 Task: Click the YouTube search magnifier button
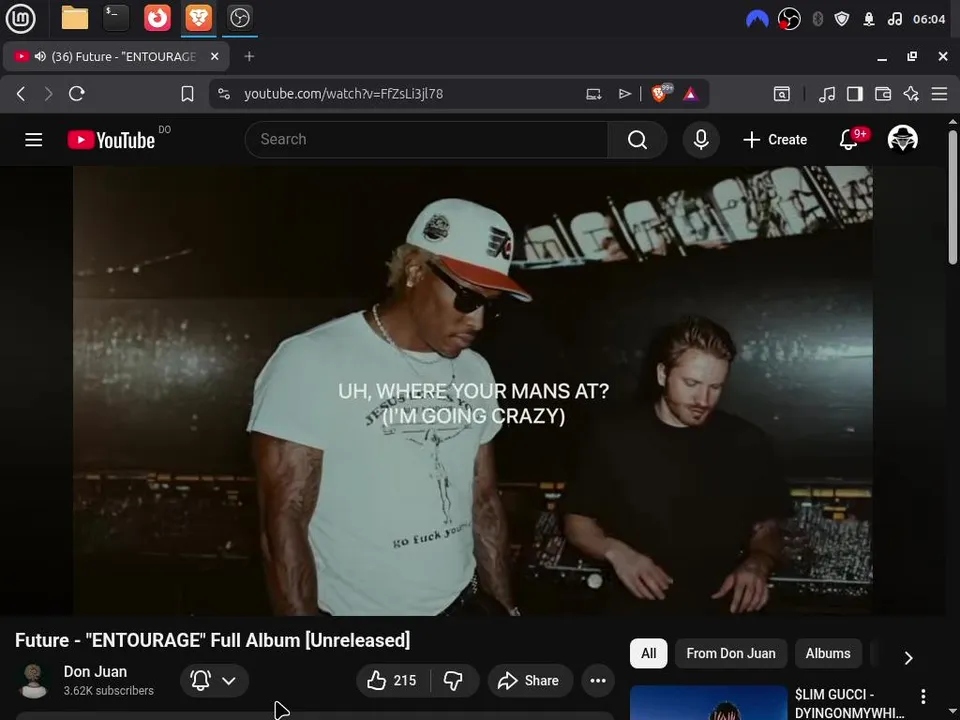[x=637, y=140]
